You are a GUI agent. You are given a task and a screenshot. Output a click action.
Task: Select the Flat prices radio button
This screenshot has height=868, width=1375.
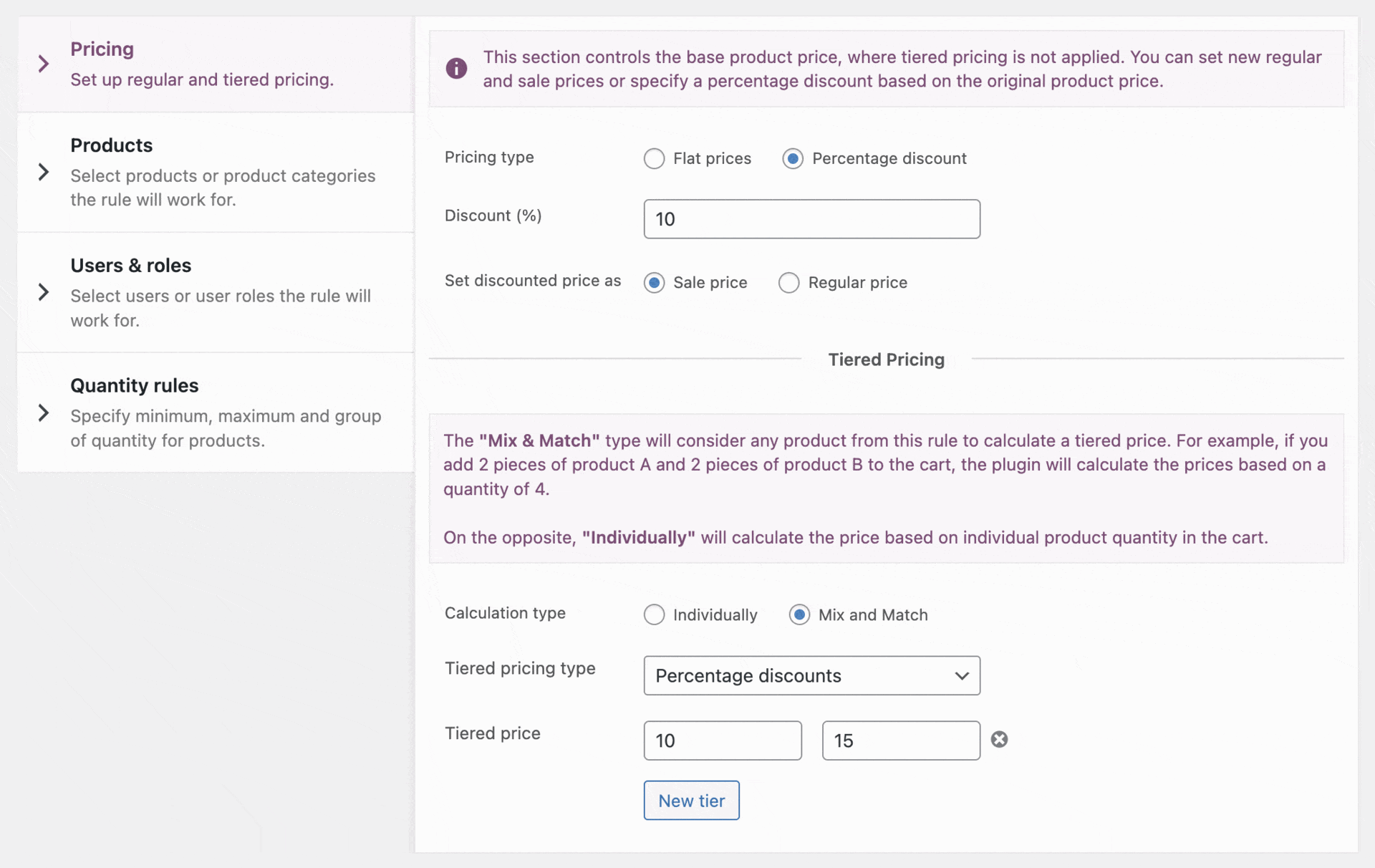(x=654, y=158)
